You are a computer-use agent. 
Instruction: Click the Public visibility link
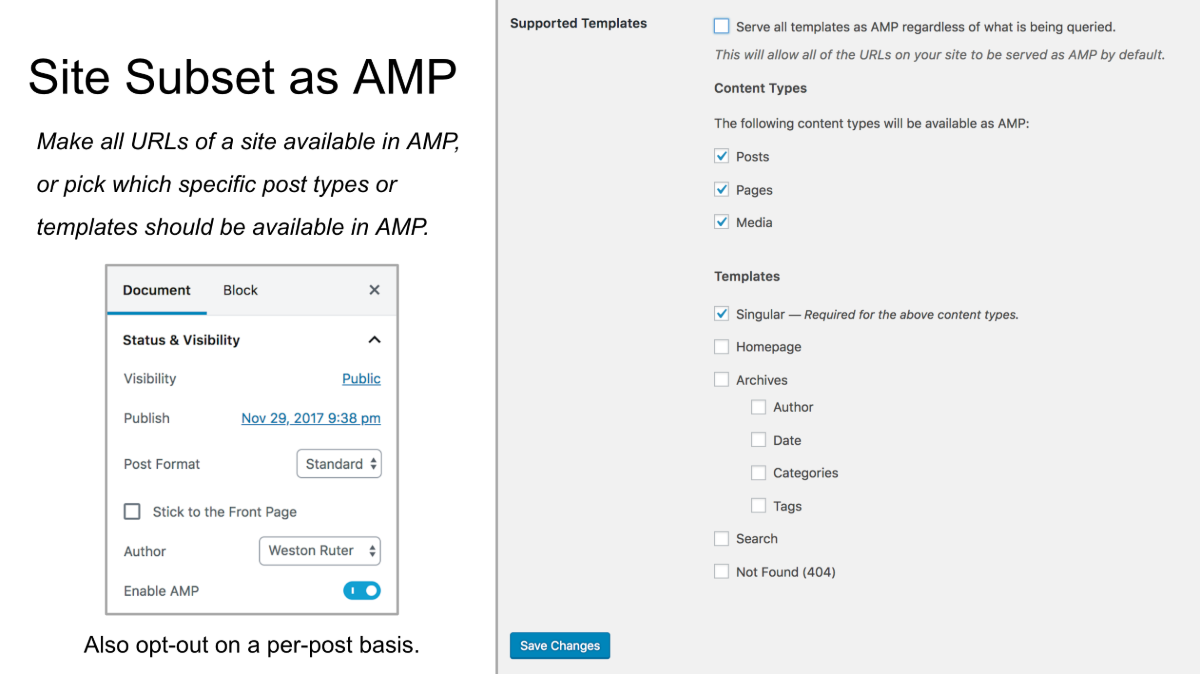(361, 379)
